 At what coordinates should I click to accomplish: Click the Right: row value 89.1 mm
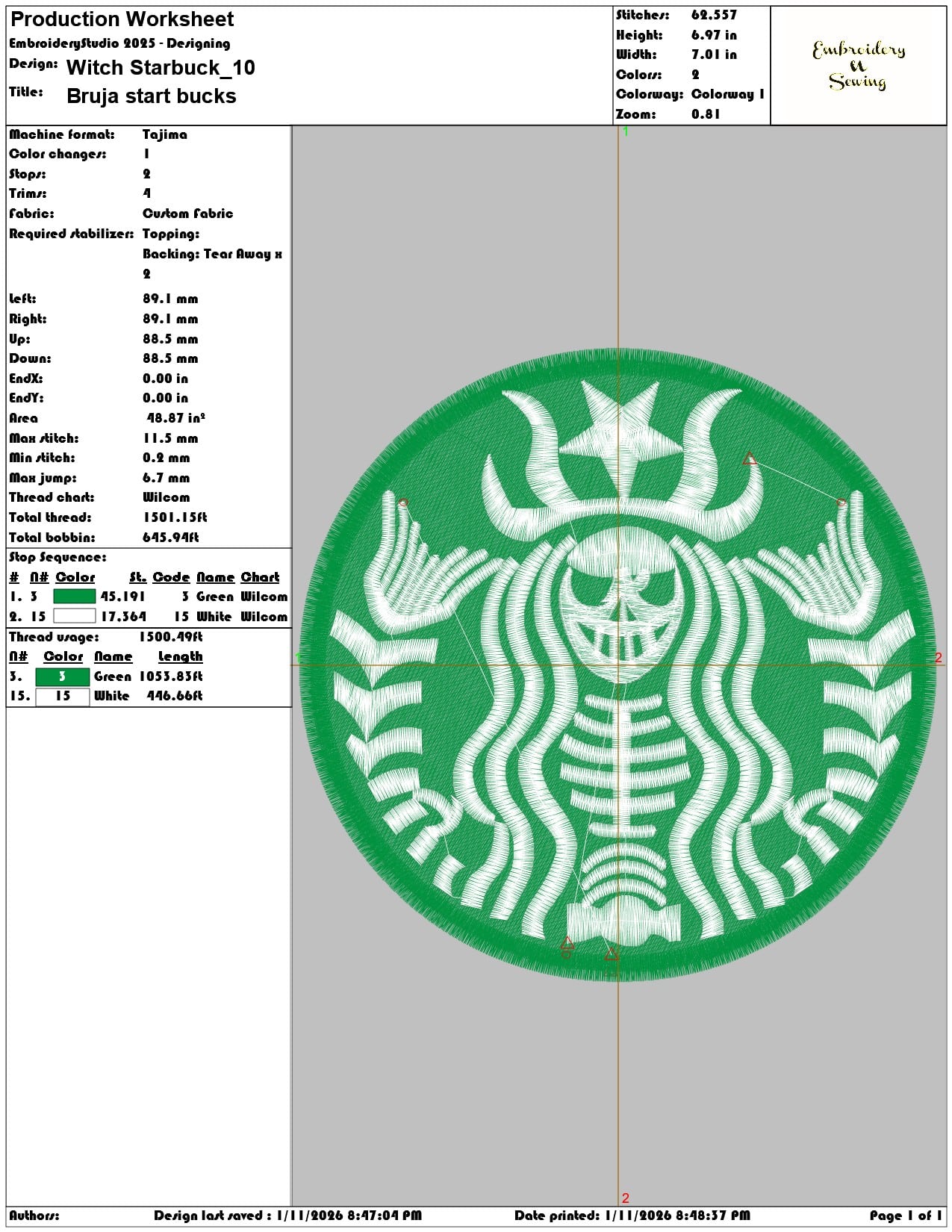(x=170, y=319)
